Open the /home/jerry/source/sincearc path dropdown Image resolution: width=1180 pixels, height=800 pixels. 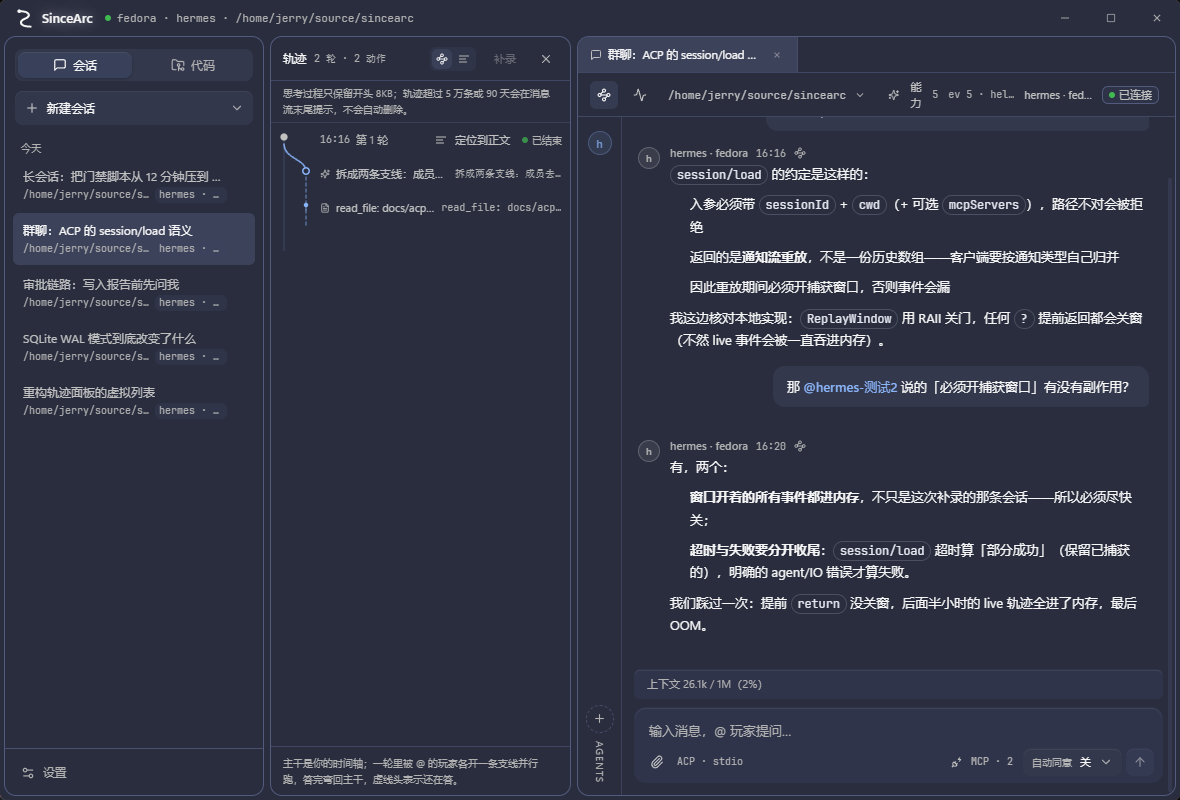(x=765, y=95)
